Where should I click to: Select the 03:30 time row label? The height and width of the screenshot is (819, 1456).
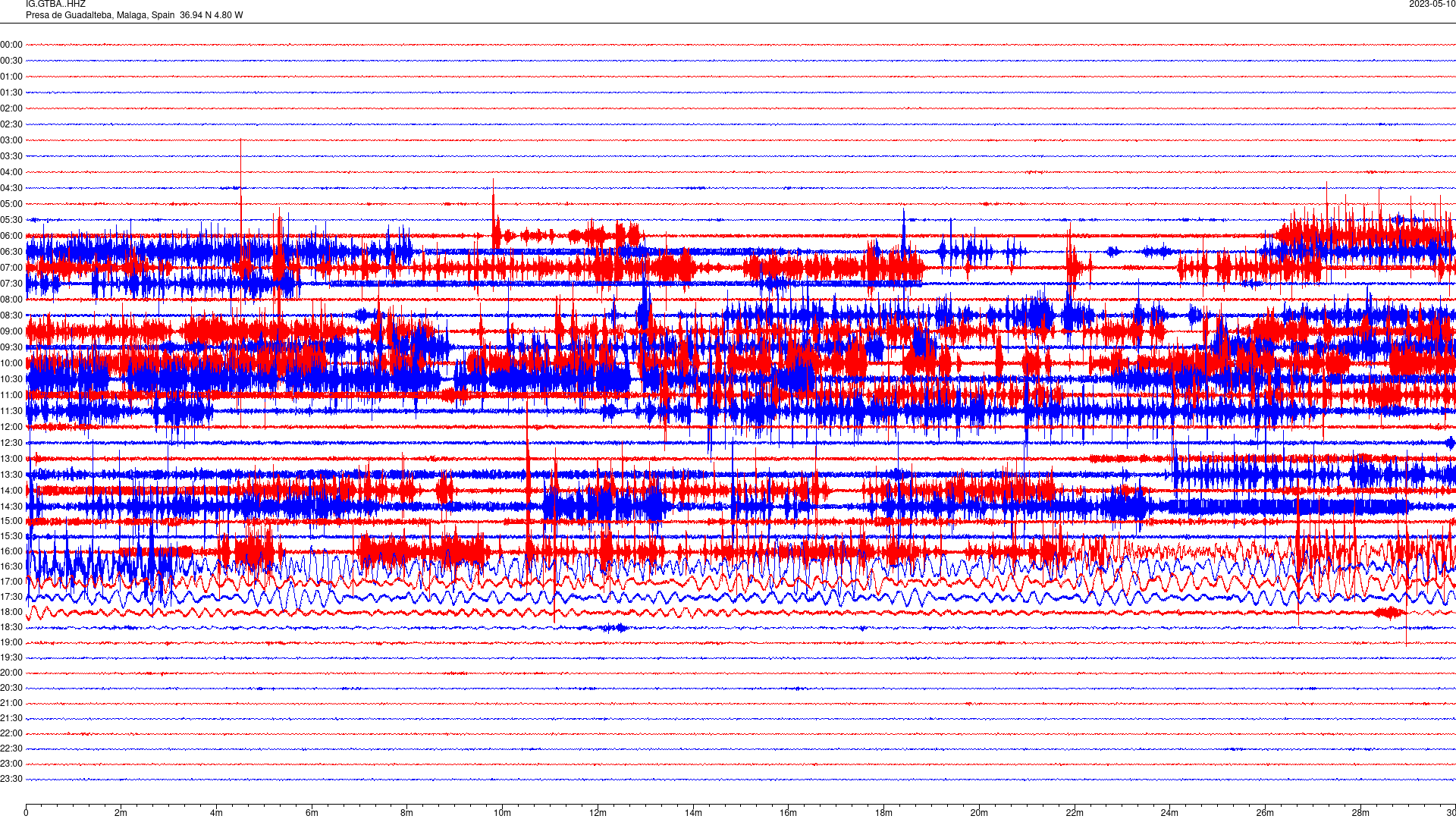[11, 156]
